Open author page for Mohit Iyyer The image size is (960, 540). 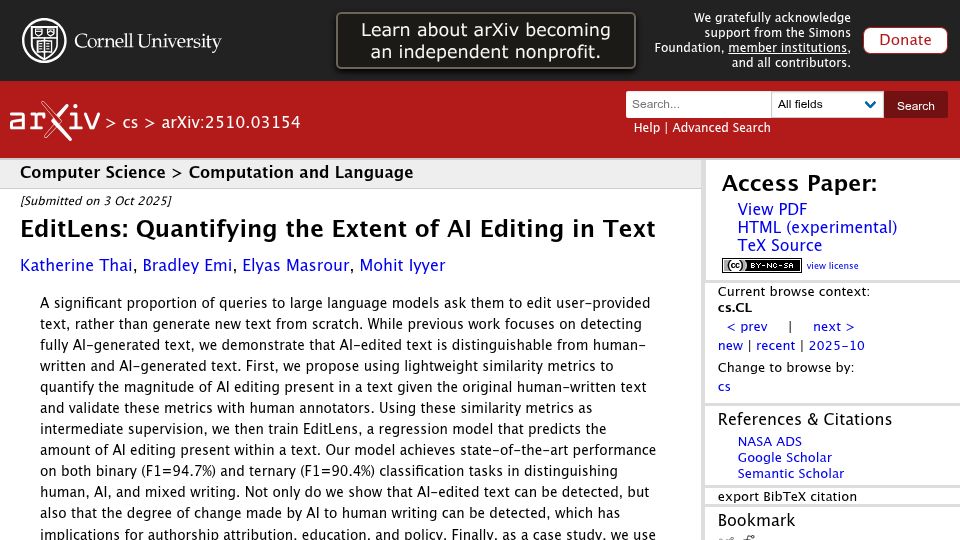point(402,265)
